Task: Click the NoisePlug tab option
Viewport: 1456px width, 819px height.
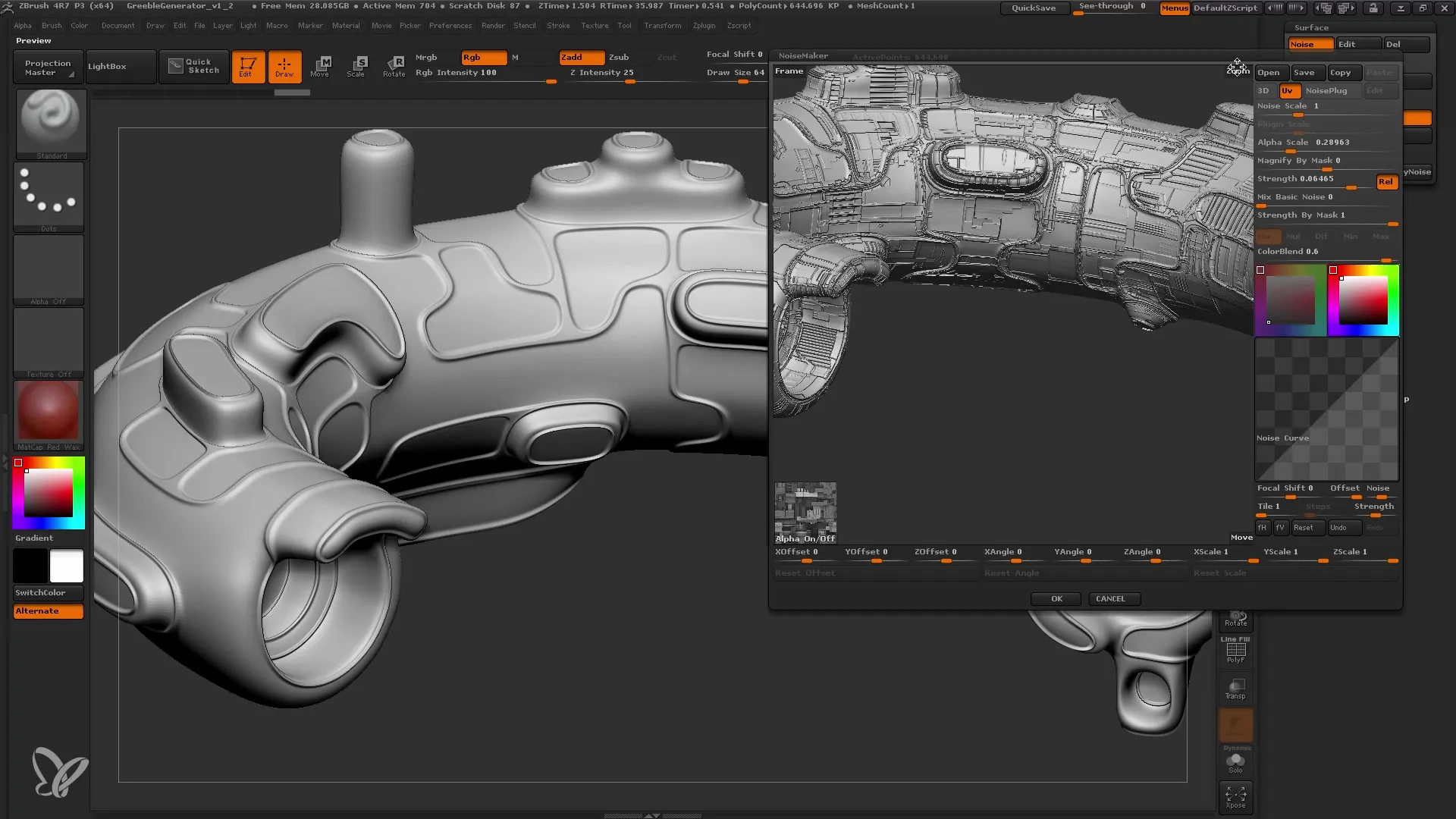Action: 1327,90
